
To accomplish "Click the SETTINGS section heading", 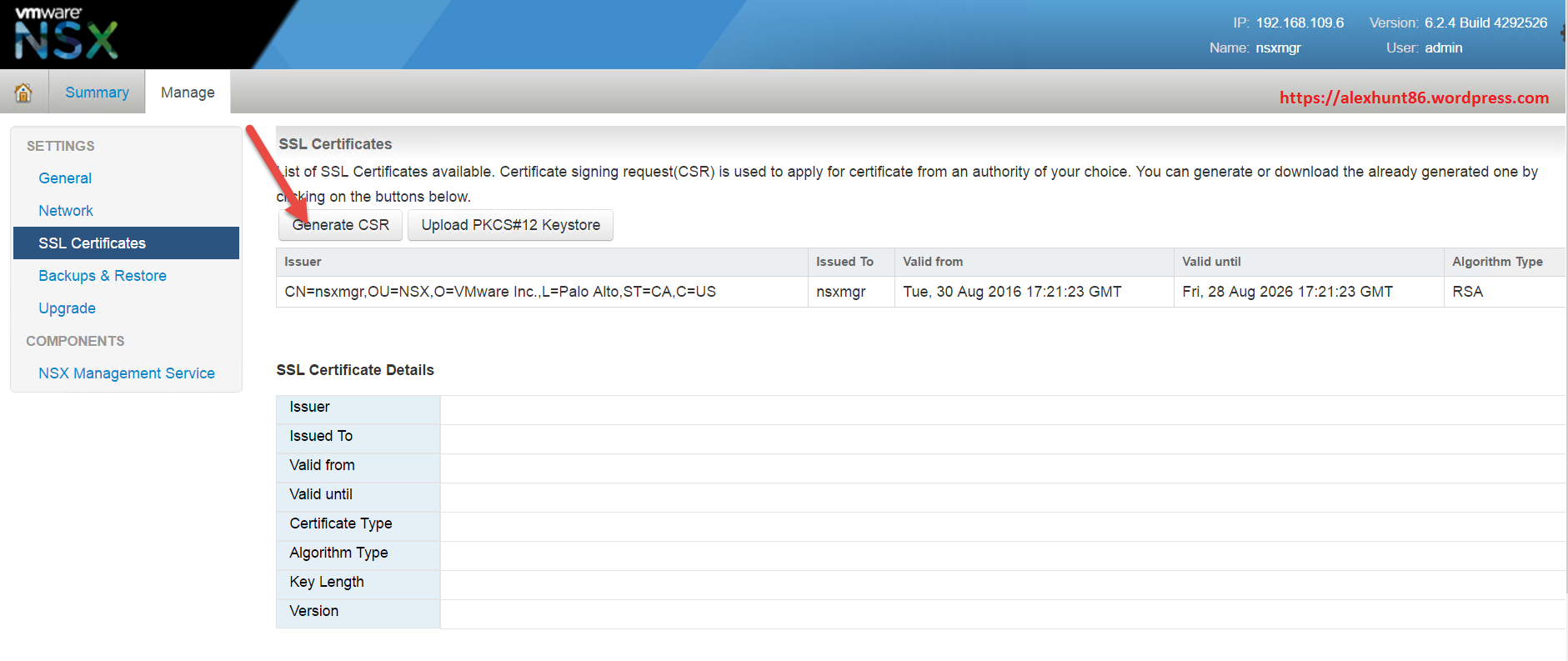I will tap(60, 146).
